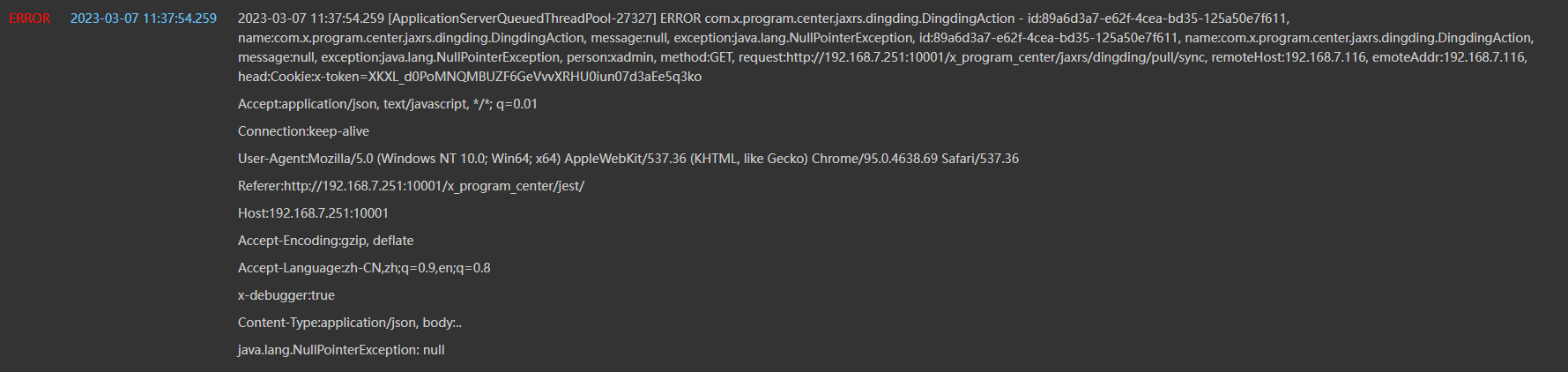Click the Connection:keep-alive line

point(303,131)
